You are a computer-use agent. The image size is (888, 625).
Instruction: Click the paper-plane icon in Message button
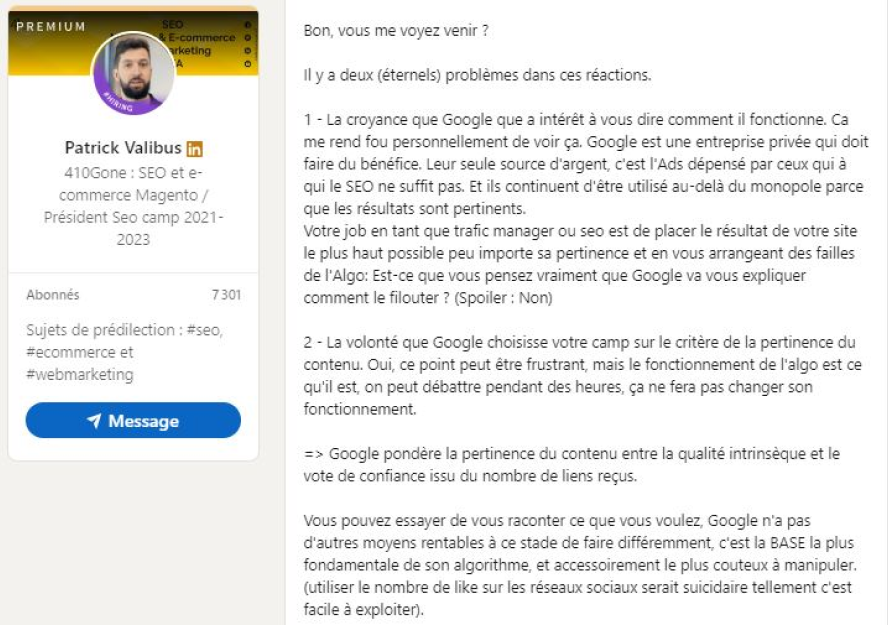pos(94,420)
